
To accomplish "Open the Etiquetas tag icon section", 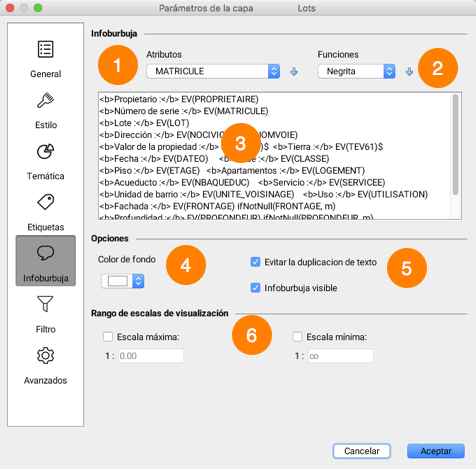I will click(45, 202).
